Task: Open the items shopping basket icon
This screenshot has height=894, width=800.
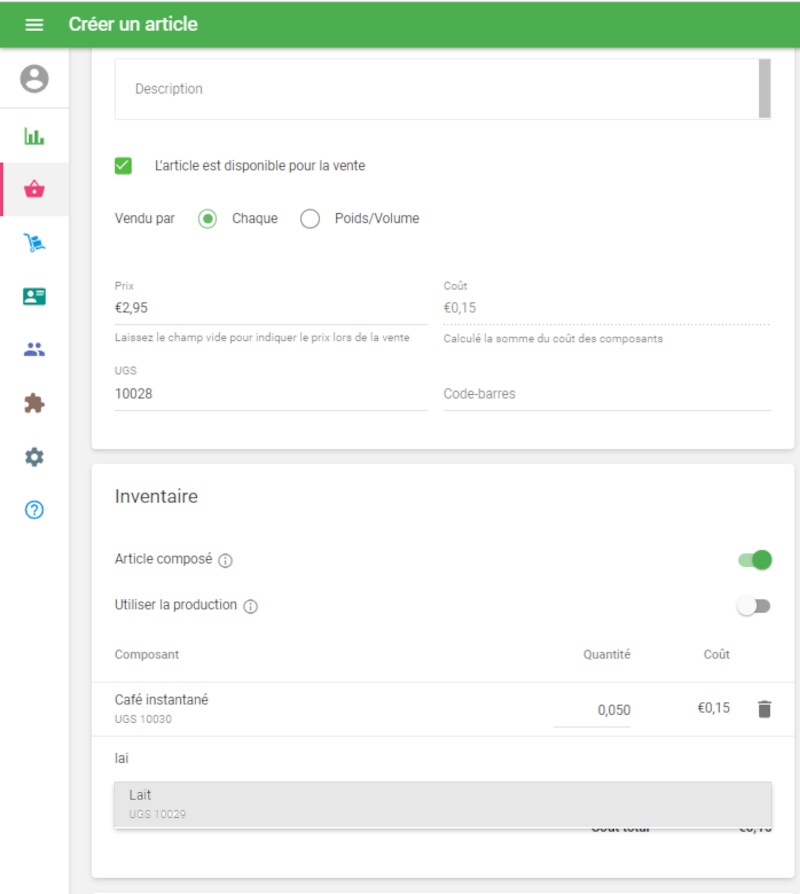Action: pos(34,189)
